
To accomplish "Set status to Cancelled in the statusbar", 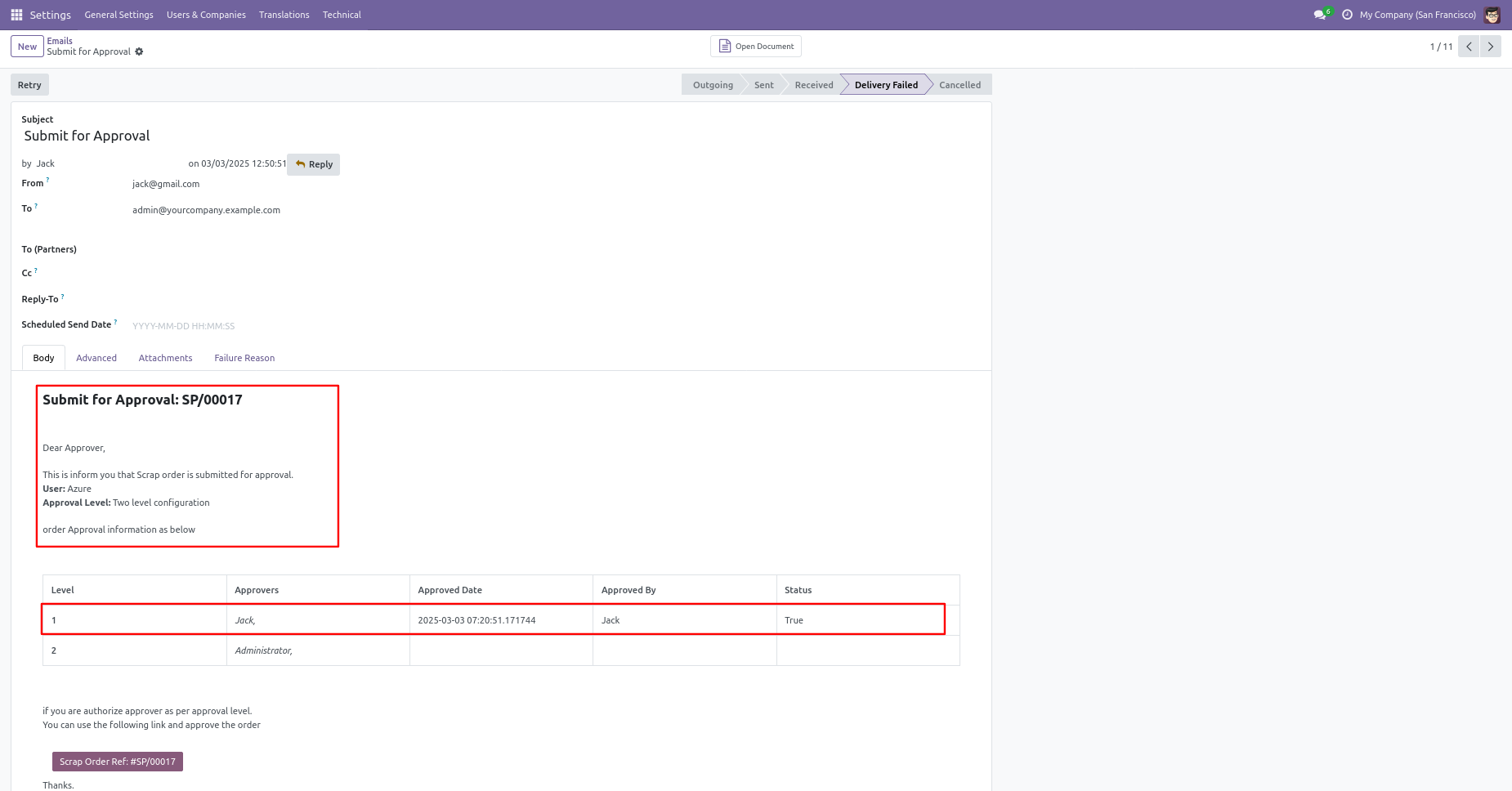I will point(960,85).
